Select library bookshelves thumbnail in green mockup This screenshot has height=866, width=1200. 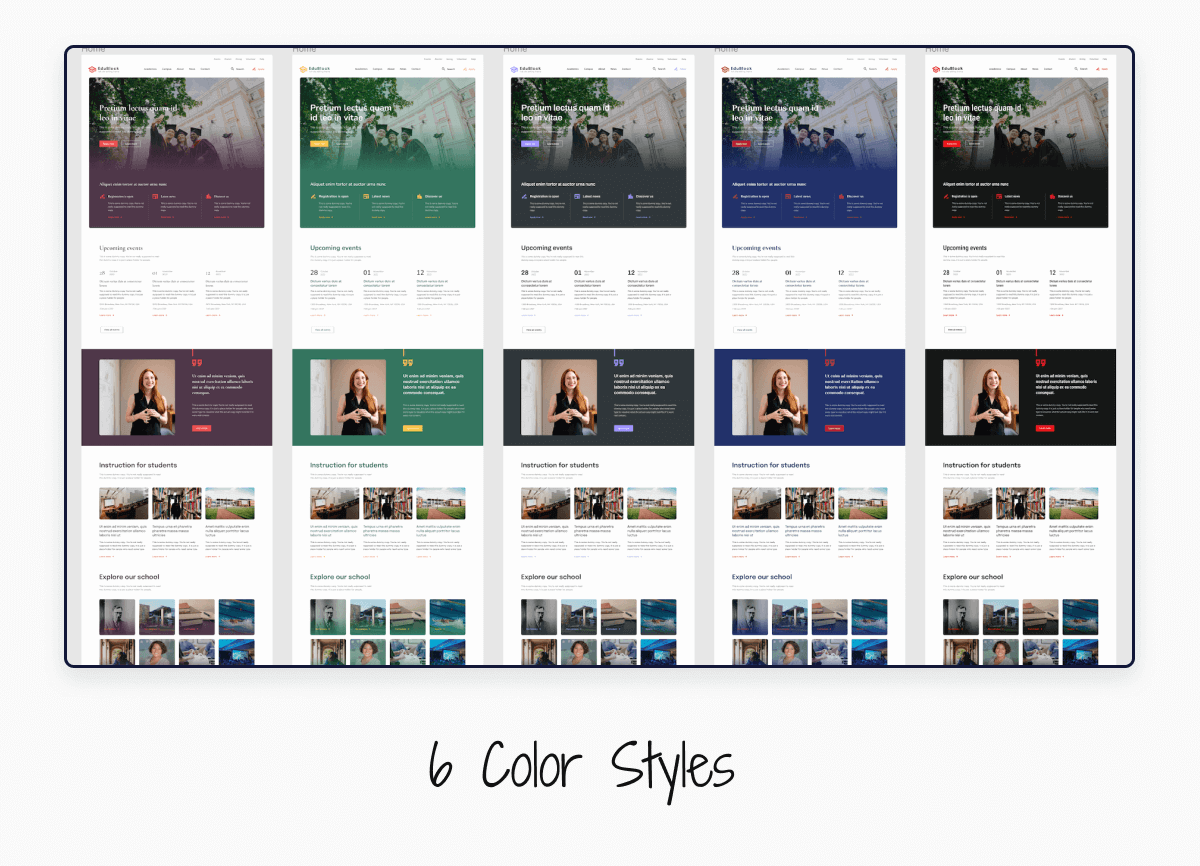pos(388,504)
